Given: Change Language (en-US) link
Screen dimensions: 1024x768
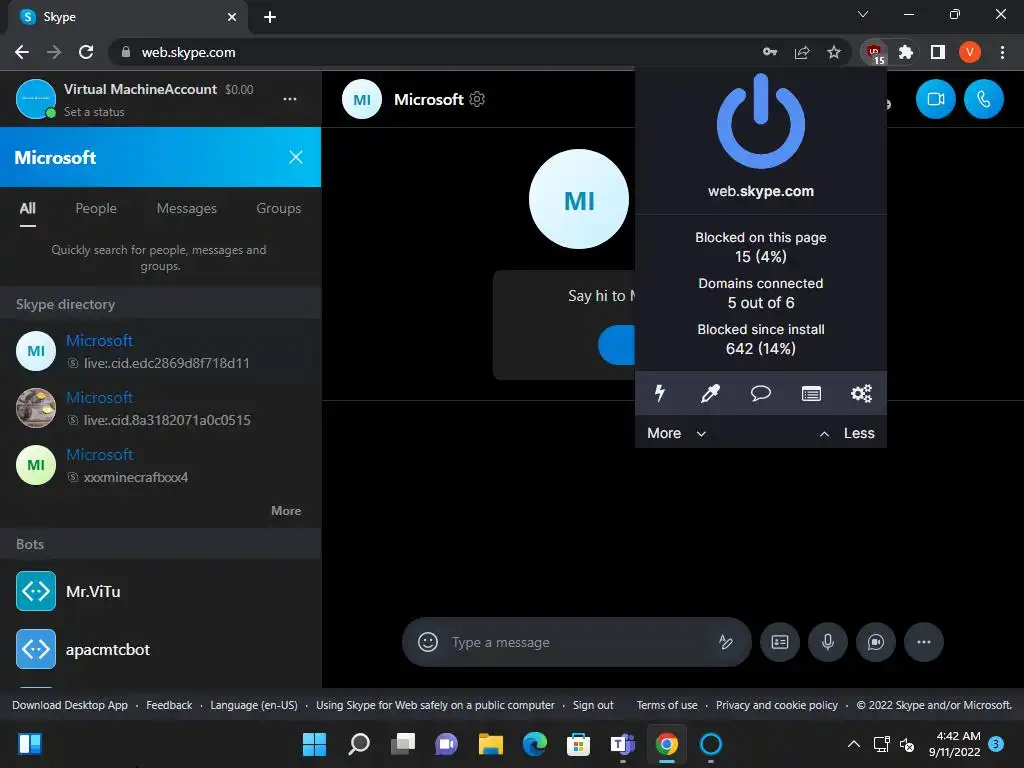Looking at the screenshot, I should pyautogui.click(x=254, y=705).
